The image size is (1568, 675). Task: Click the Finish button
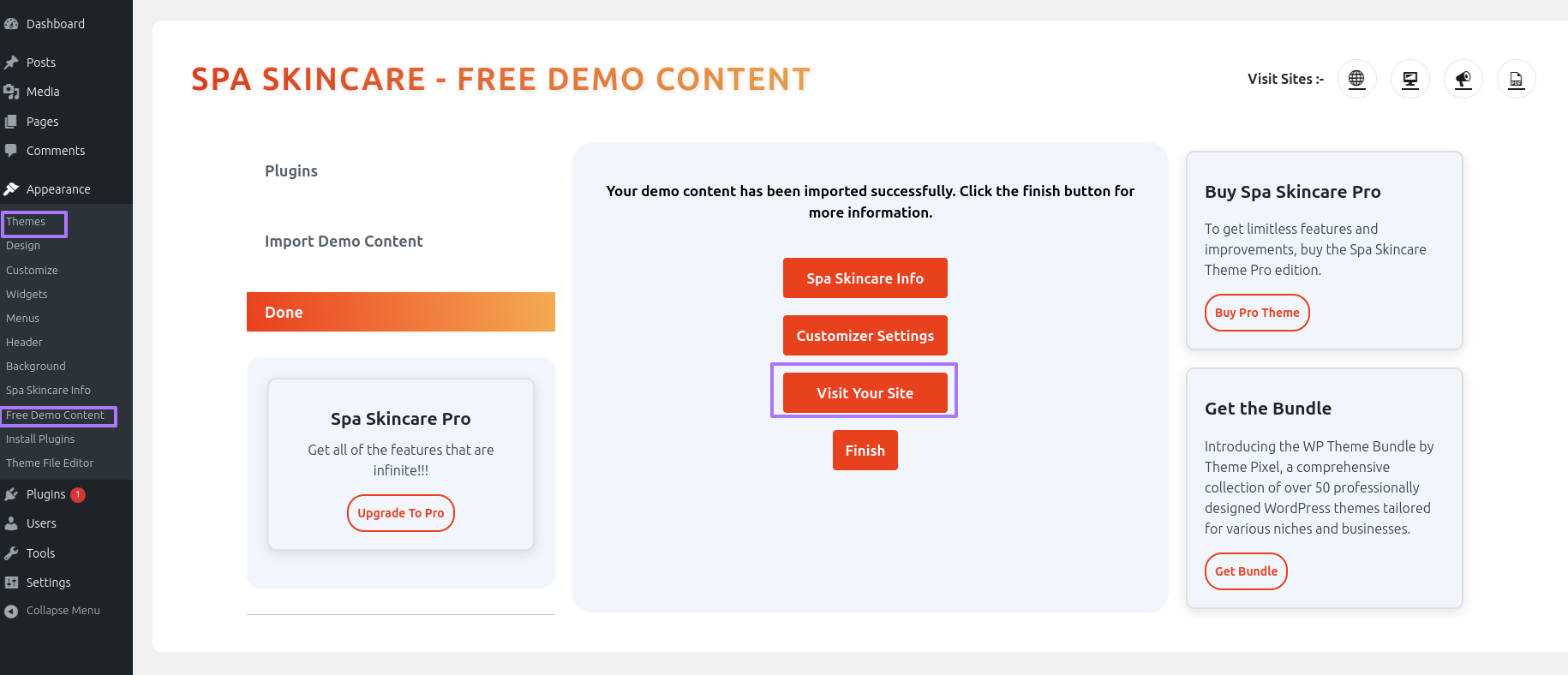point(865,450)
